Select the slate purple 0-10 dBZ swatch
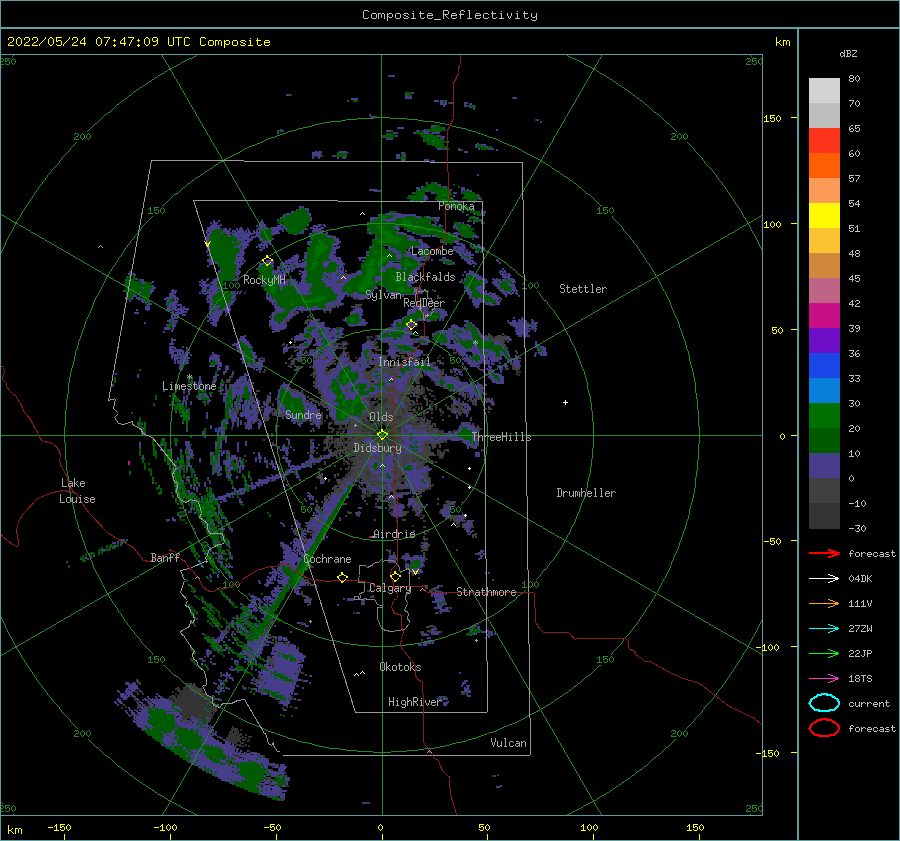 (824, 466)
